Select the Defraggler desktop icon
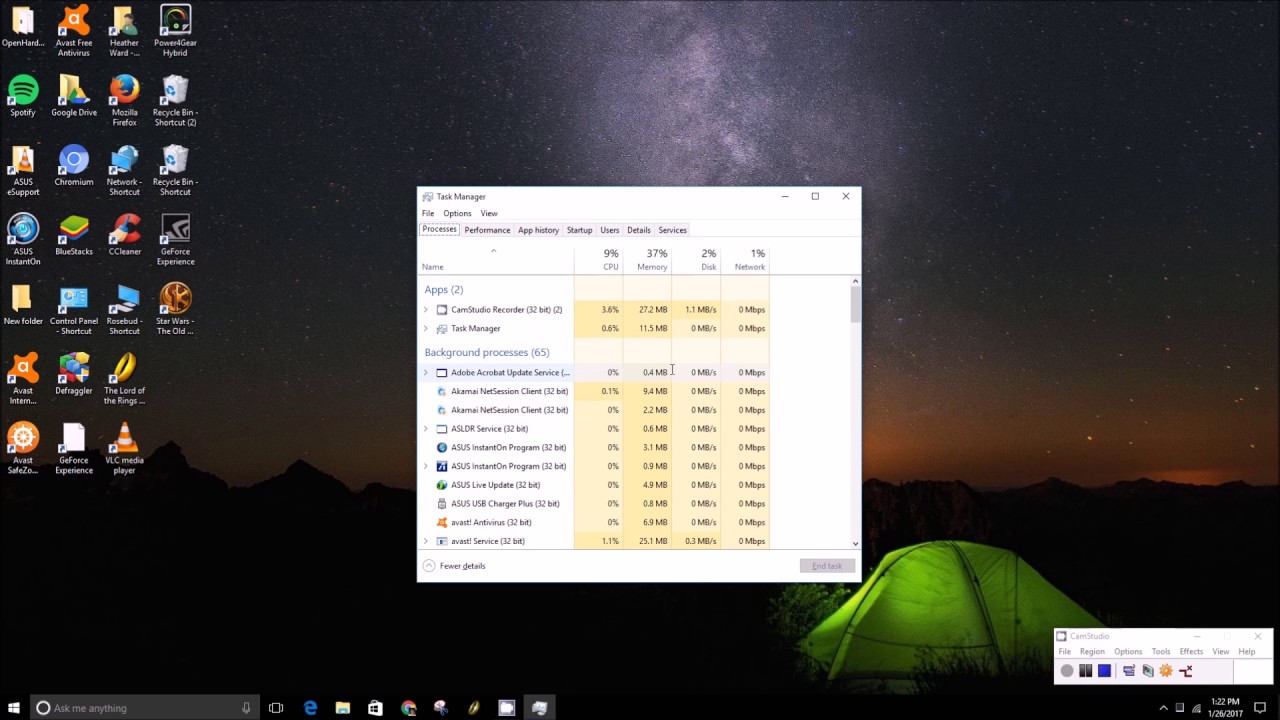The height and width of the screenshot is (720, 1280). point(74,375)
